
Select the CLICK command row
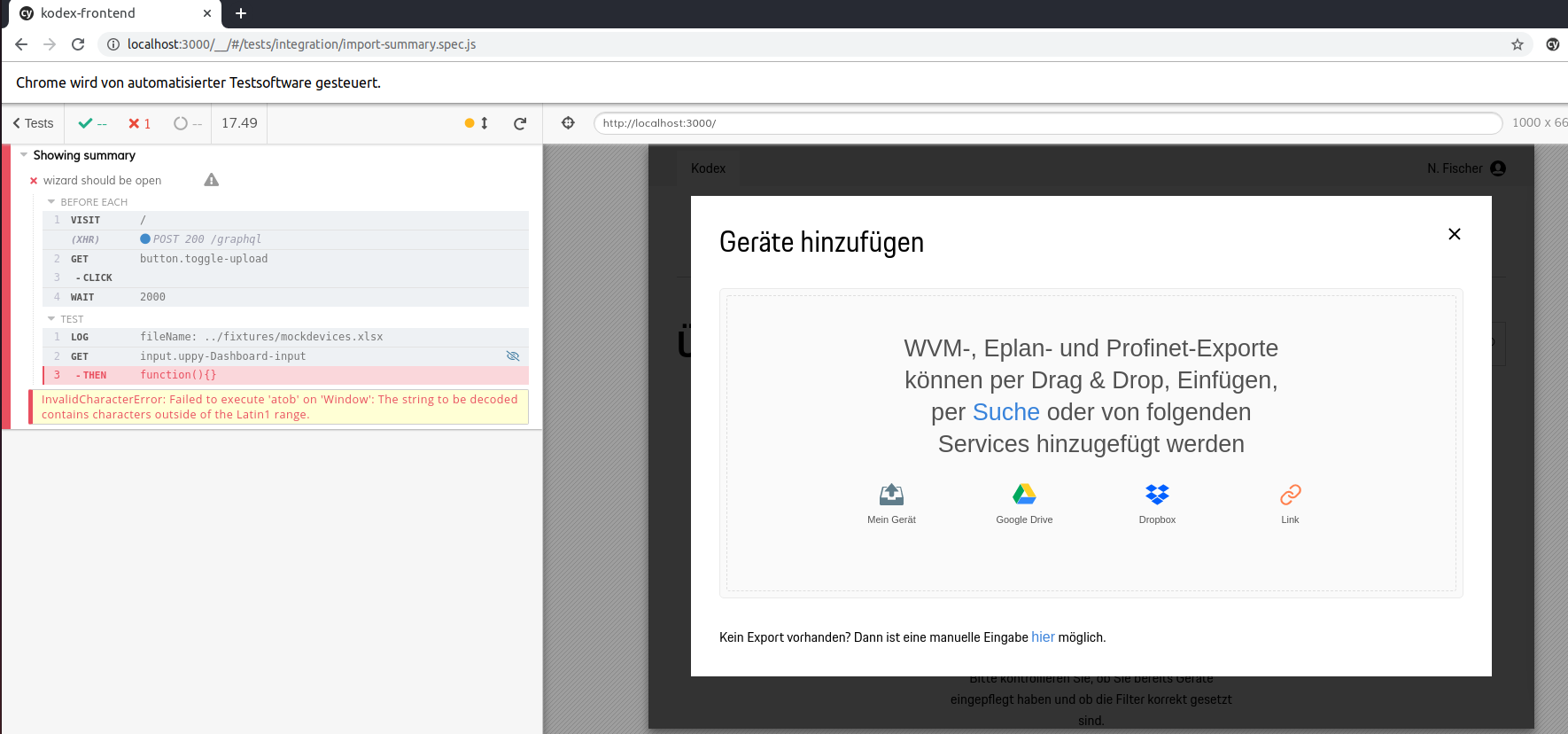285,277
